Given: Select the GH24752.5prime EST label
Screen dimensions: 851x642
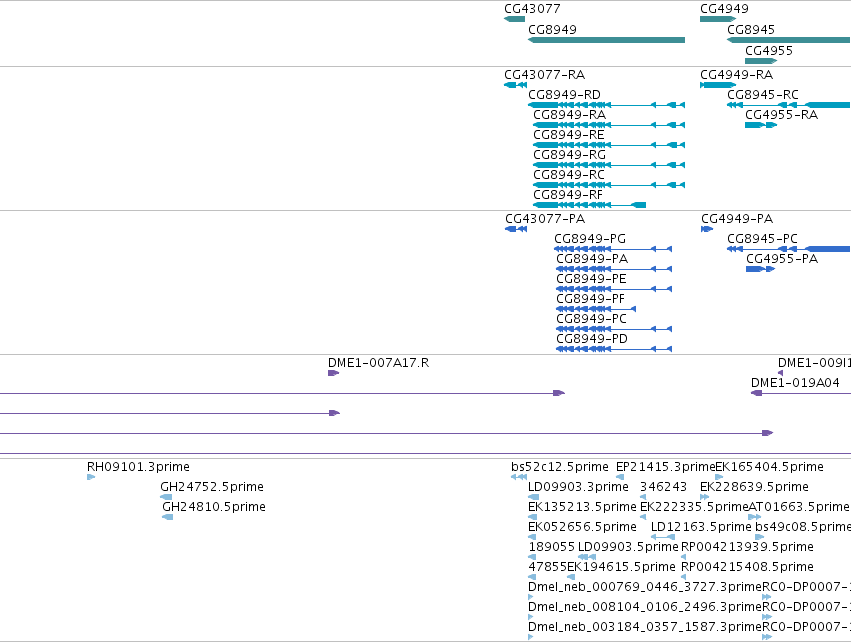Looking at the screenshot, I should (212, 487).
